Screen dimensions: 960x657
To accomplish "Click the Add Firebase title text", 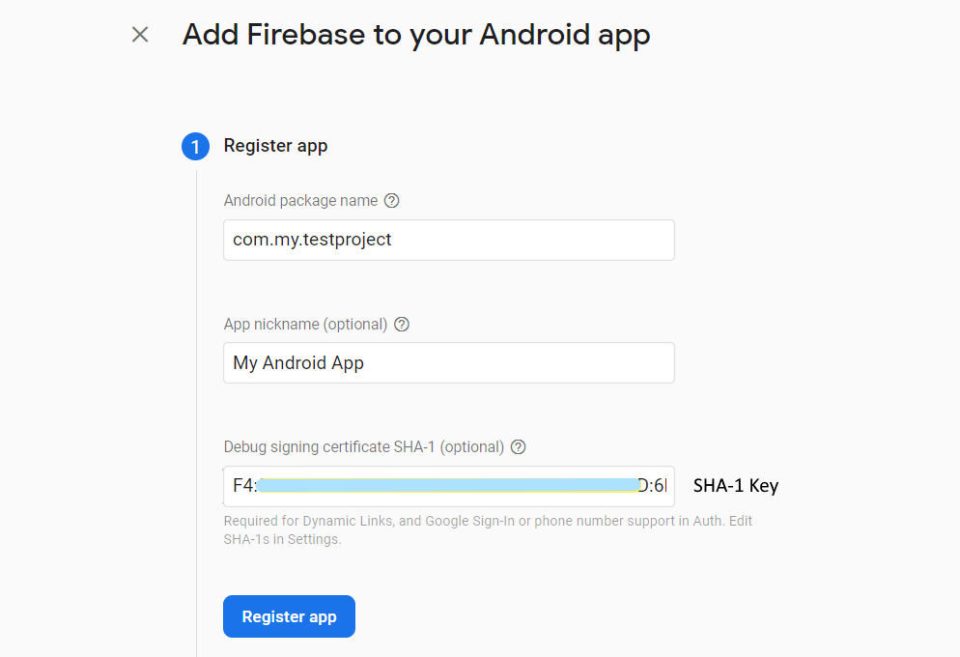I will click(x=414, y=34).
